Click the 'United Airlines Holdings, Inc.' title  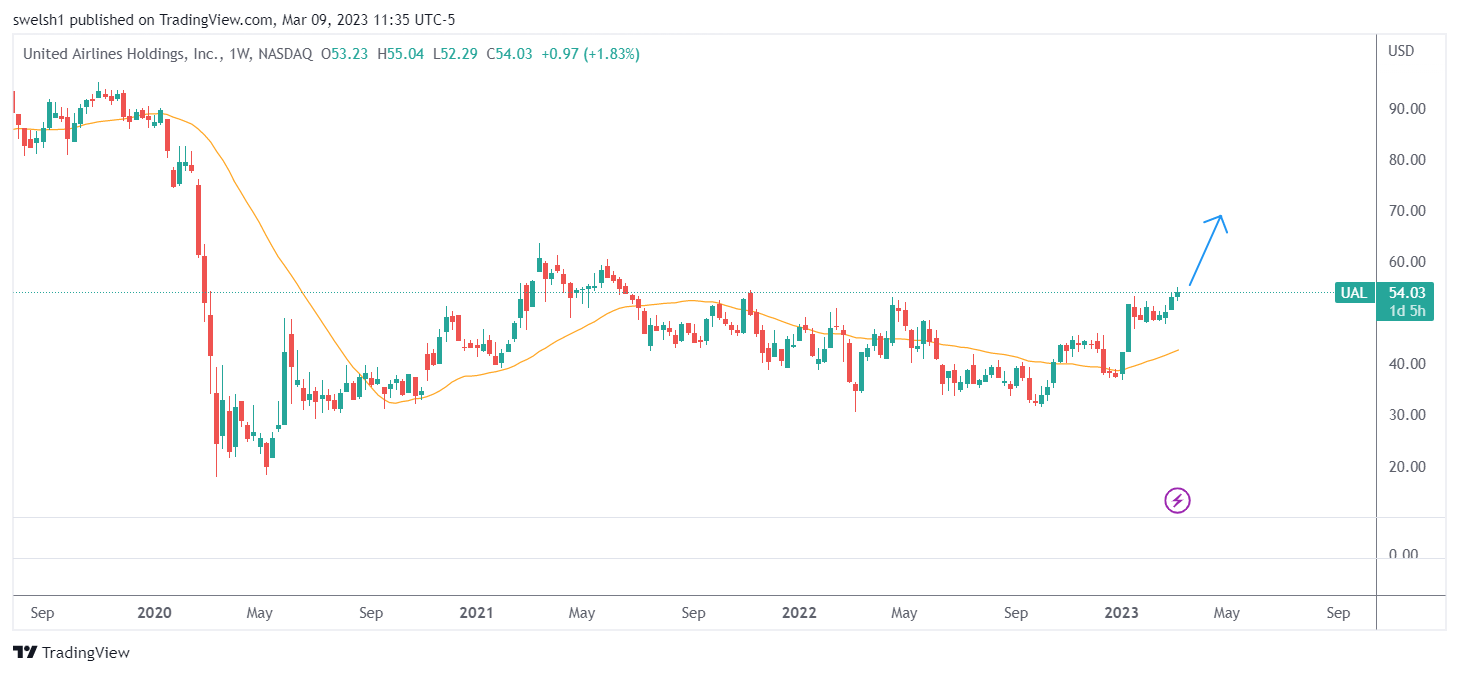pyautogui.click(x=121, y=54)
